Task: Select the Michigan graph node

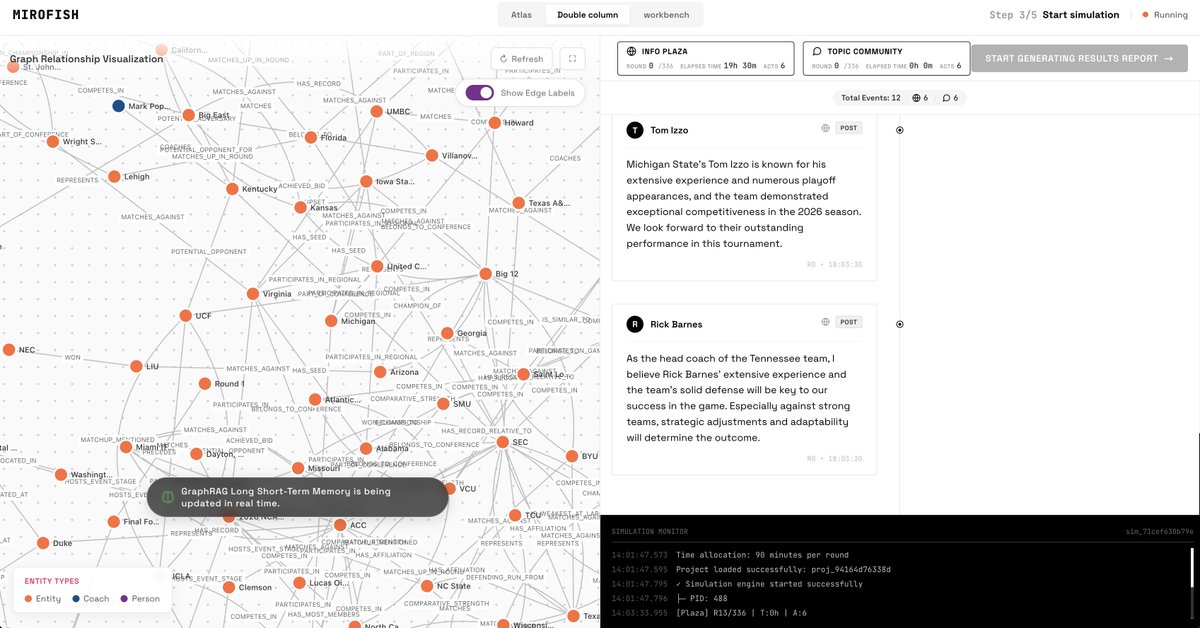Action: [331, 321]
